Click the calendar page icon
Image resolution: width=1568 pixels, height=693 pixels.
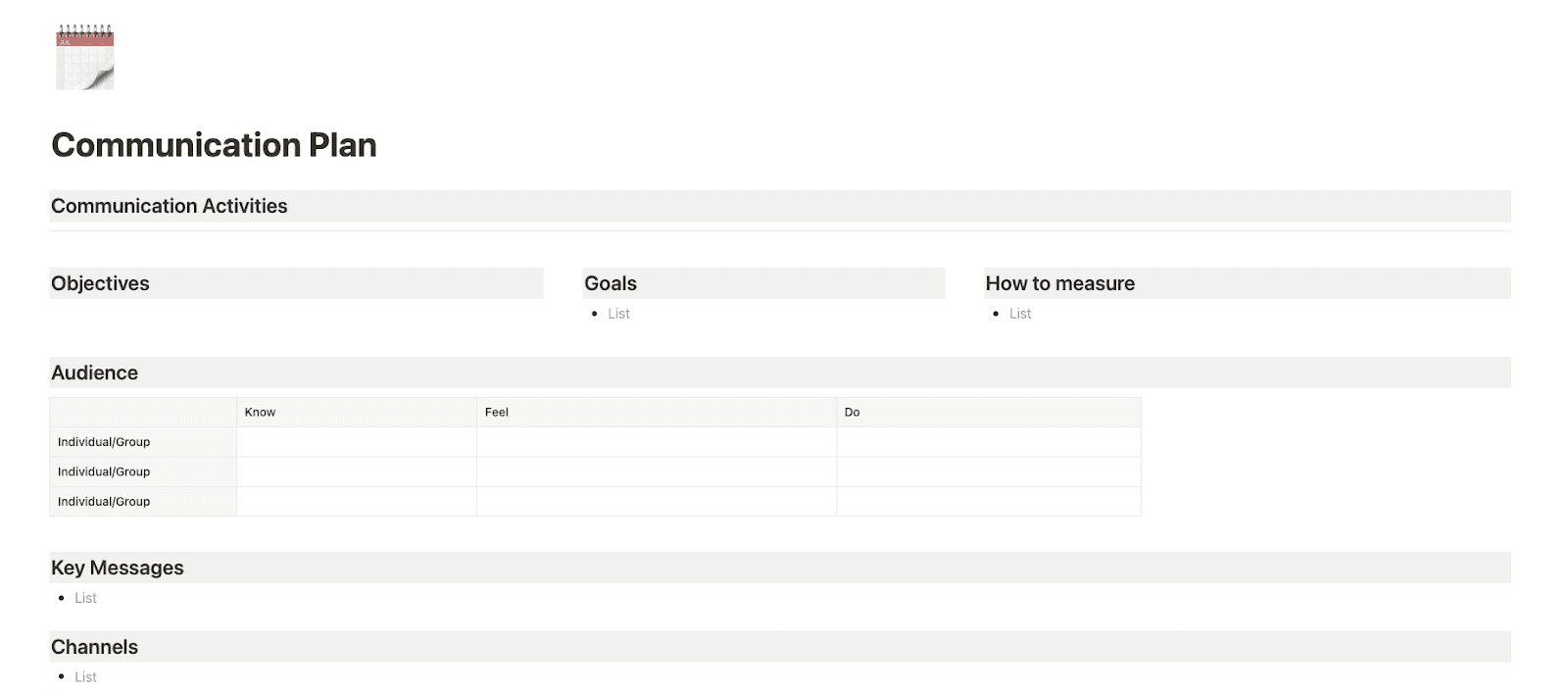(x=85, y=59)
